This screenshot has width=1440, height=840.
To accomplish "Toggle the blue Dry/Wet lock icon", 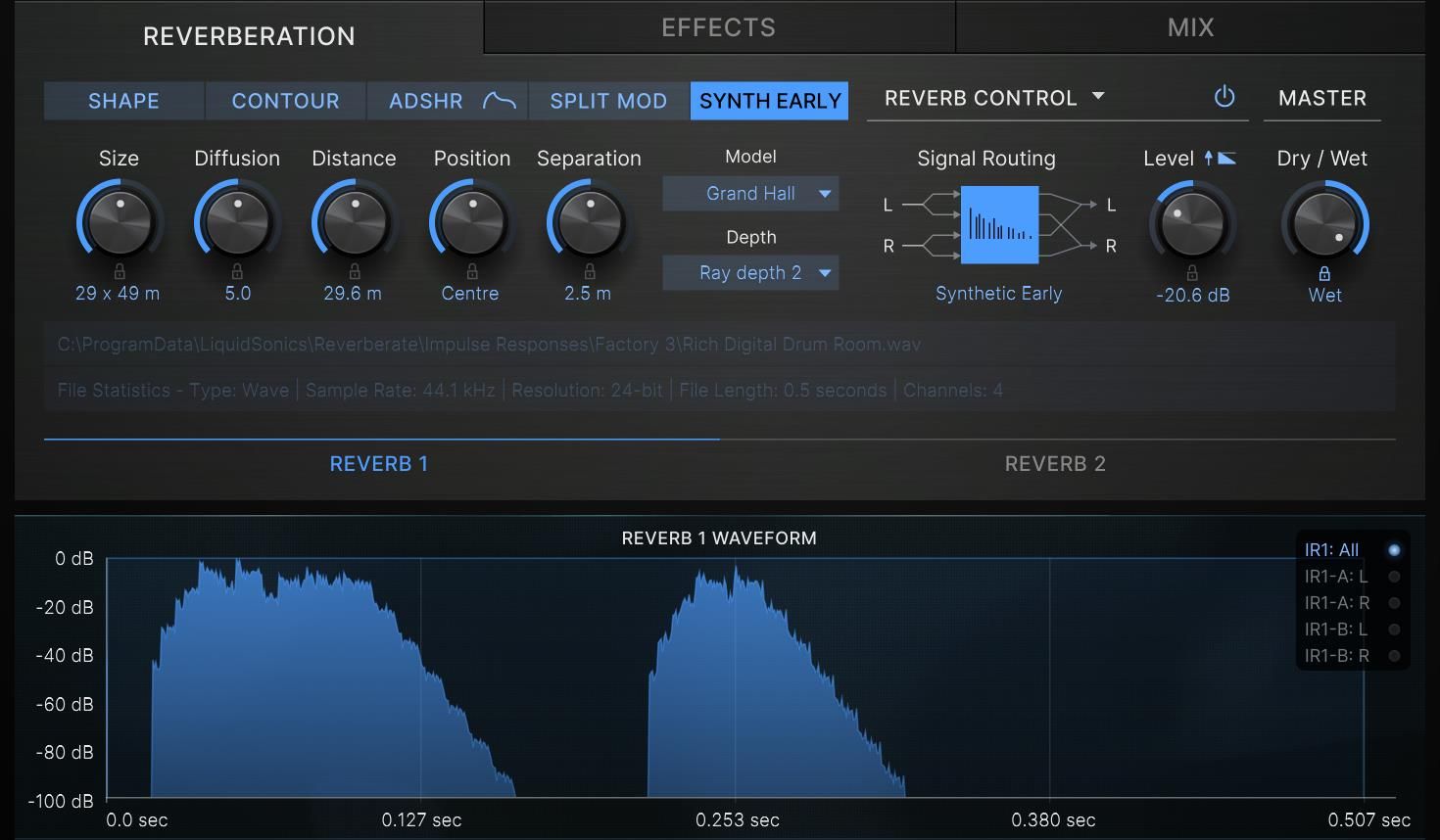I will [x=1324, y=273].
